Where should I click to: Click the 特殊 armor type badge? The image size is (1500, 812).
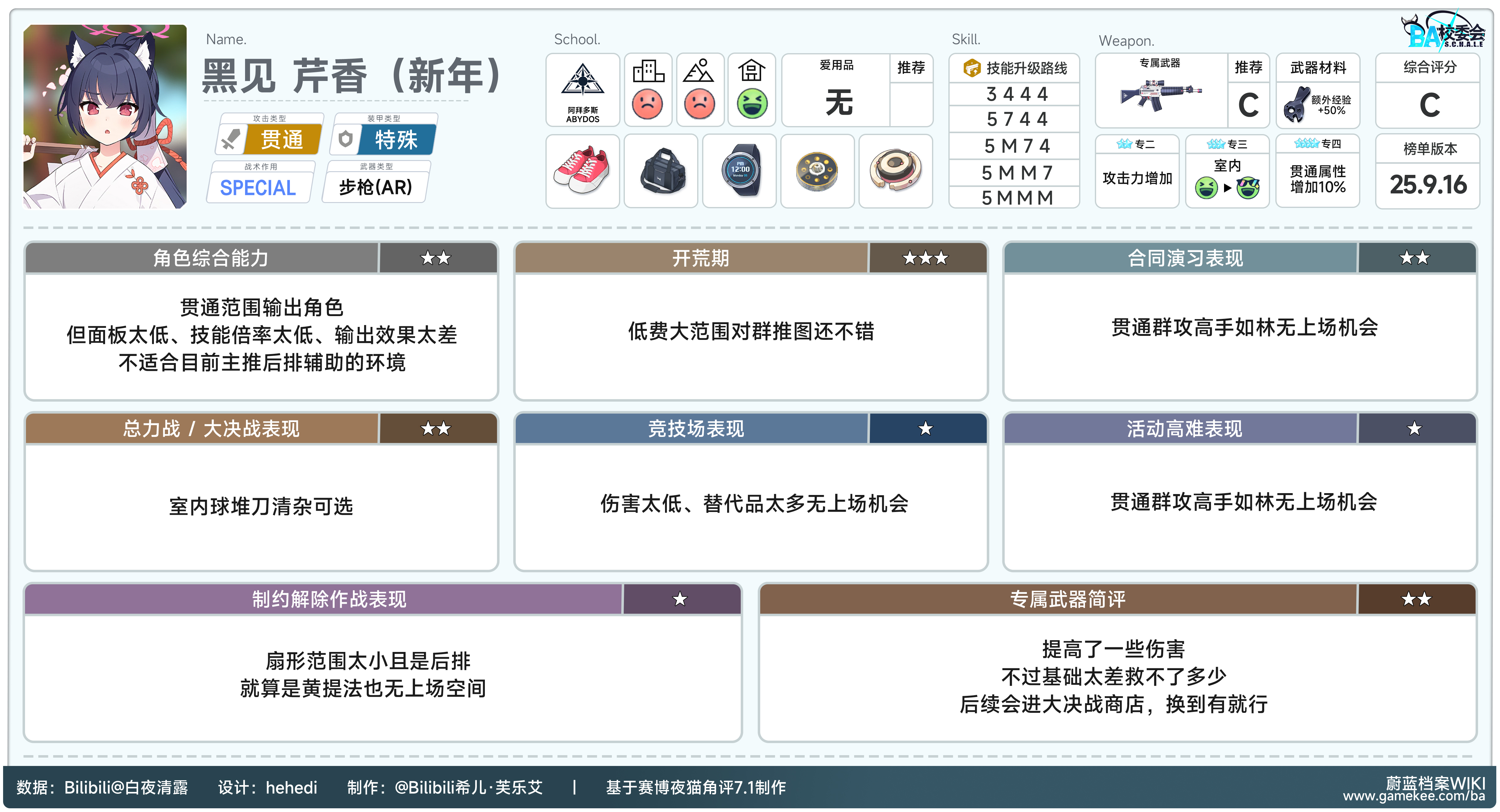[396, 140]
